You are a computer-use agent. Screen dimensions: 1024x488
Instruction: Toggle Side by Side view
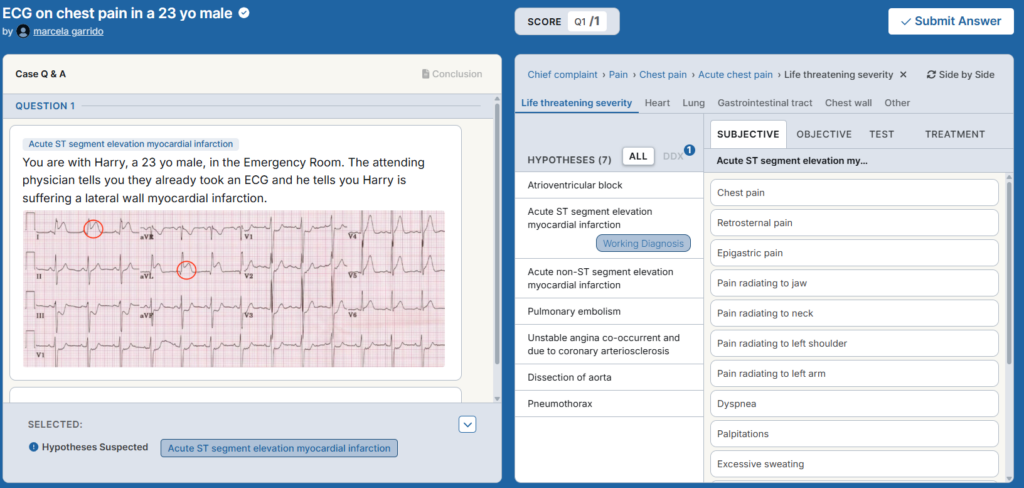click(x=960, y=74)
